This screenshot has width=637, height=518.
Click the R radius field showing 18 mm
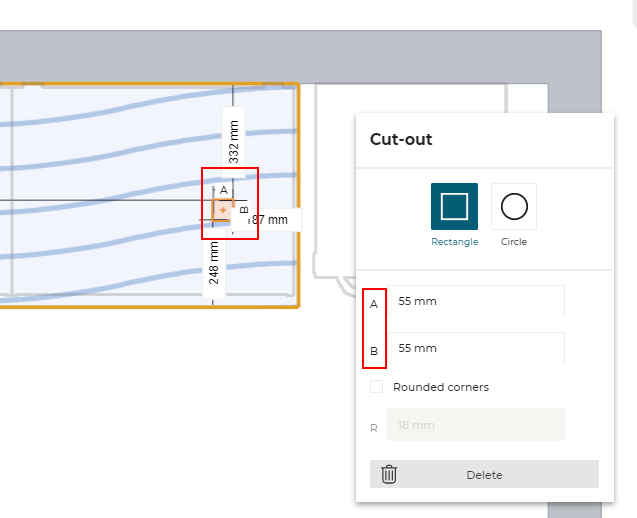pyautogui.click(x=476, y=425)
